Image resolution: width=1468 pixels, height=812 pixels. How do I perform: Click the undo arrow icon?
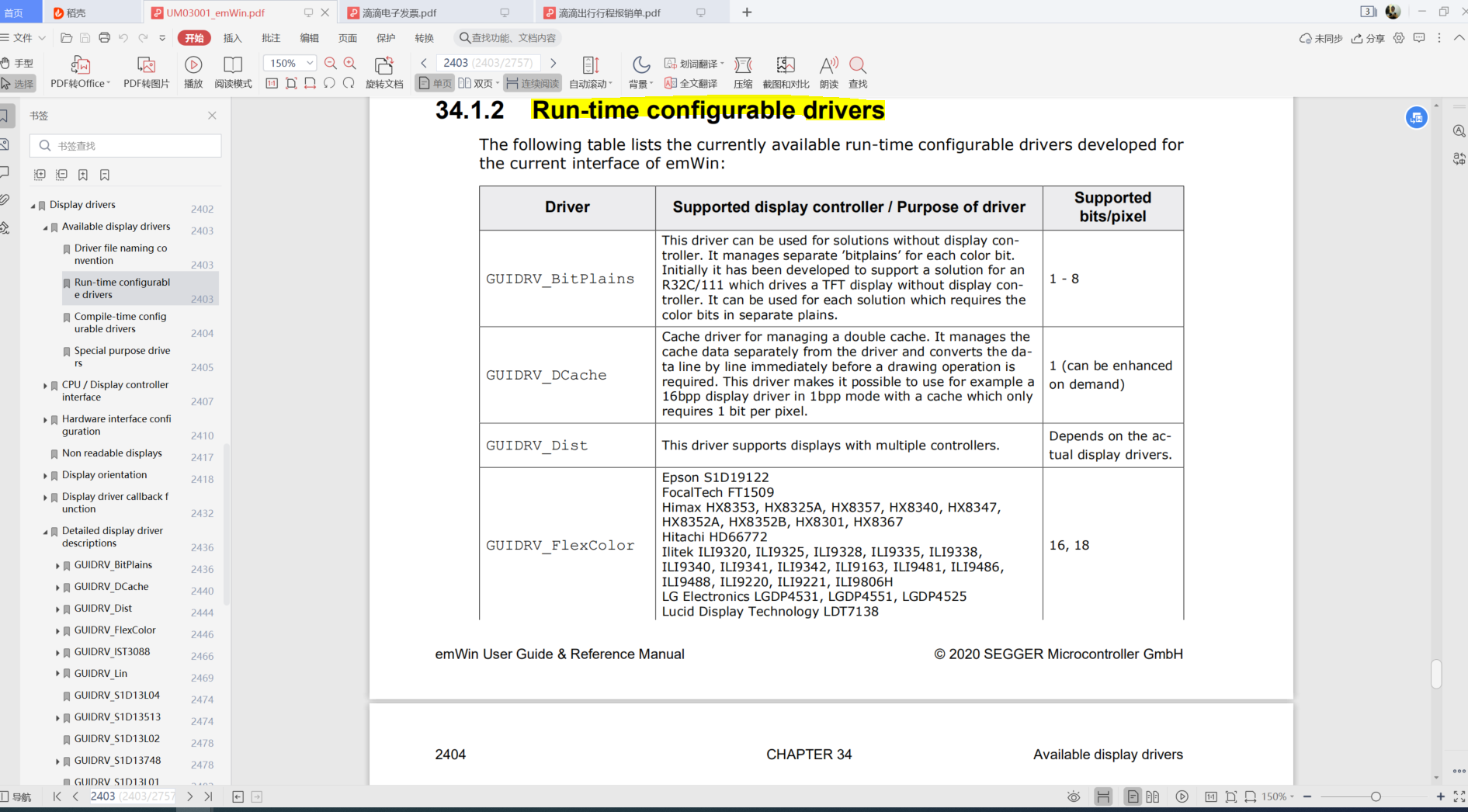123,37
